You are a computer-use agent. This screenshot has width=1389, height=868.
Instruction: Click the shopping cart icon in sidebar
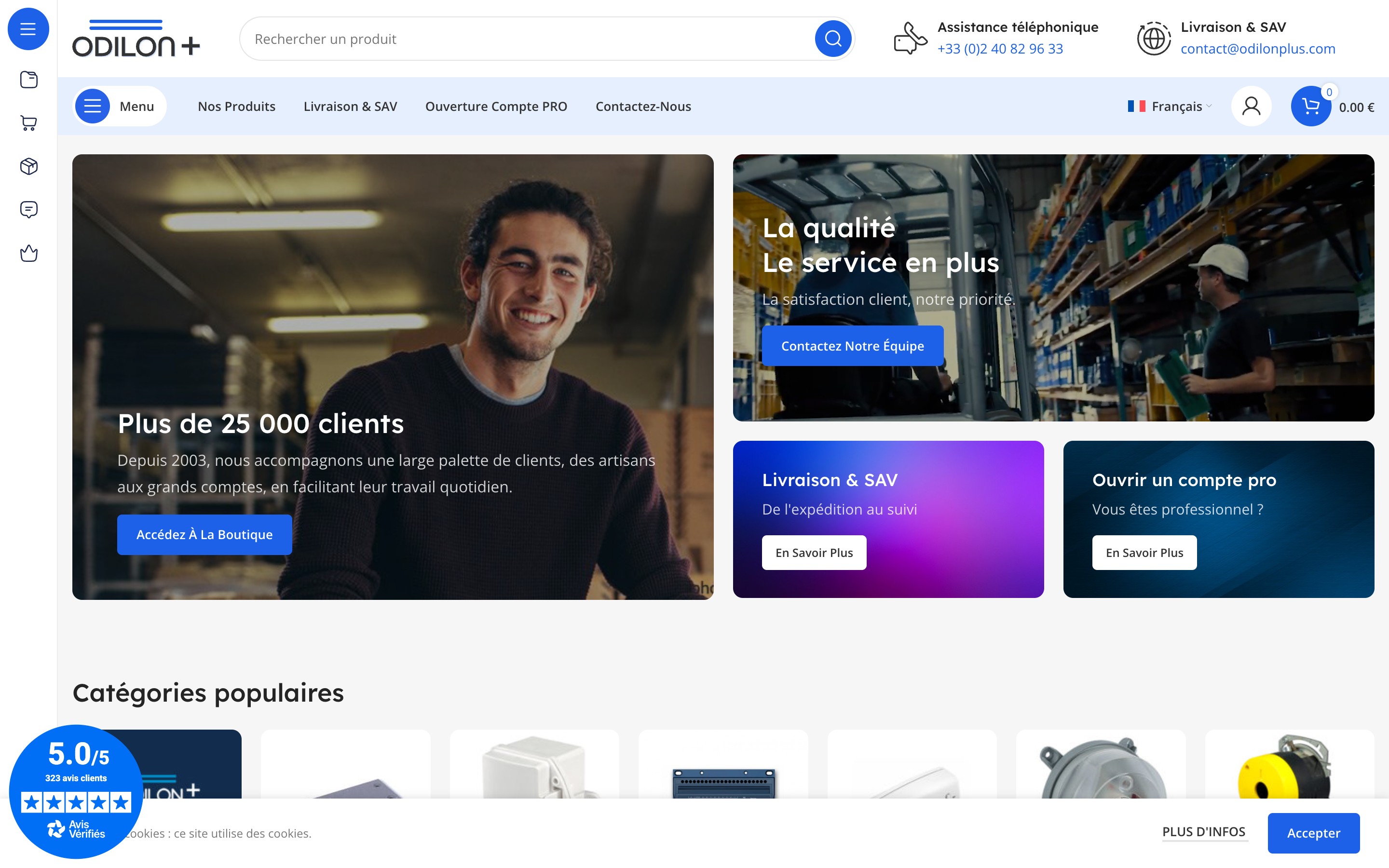[x=29, y=123]
